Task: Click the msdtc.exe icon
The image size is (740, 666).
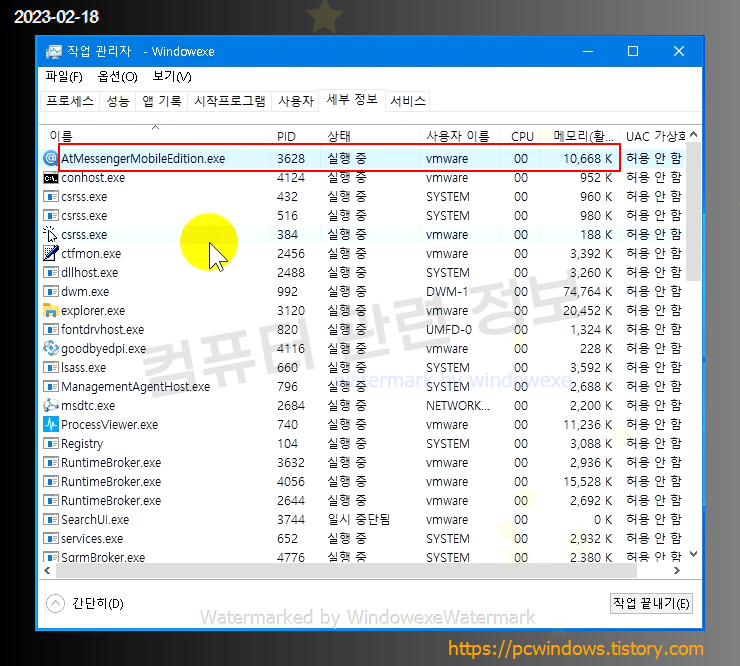Action: 50,405
